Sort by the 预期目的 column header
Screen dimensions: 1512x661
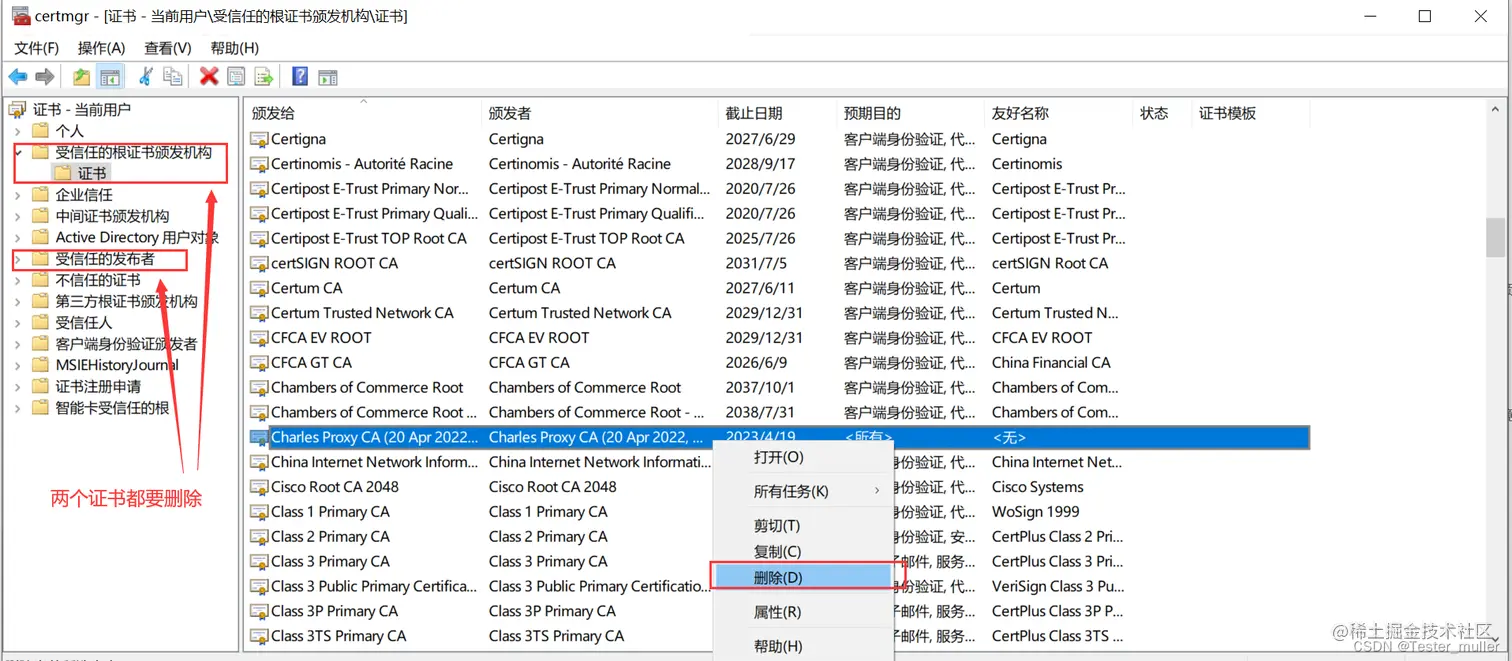click(x=910, y=113)
